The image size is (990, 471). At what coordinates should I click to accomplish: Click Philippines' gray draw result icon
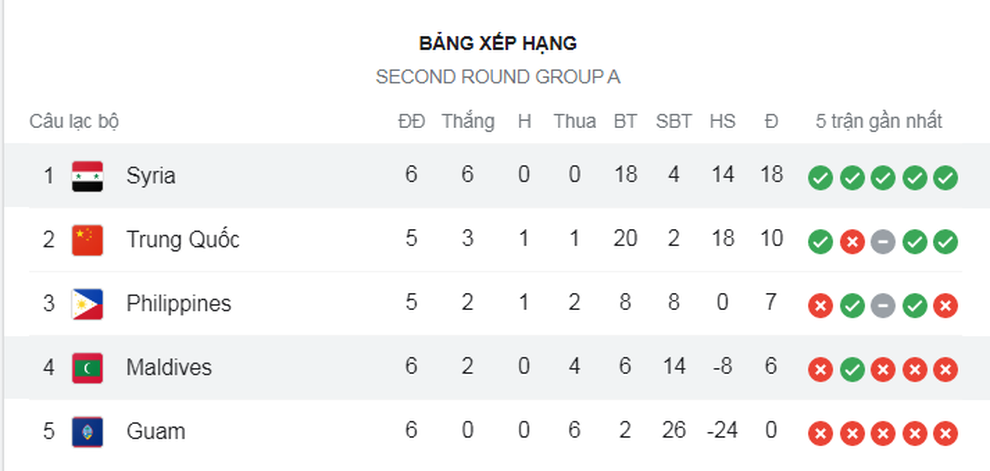883,306
